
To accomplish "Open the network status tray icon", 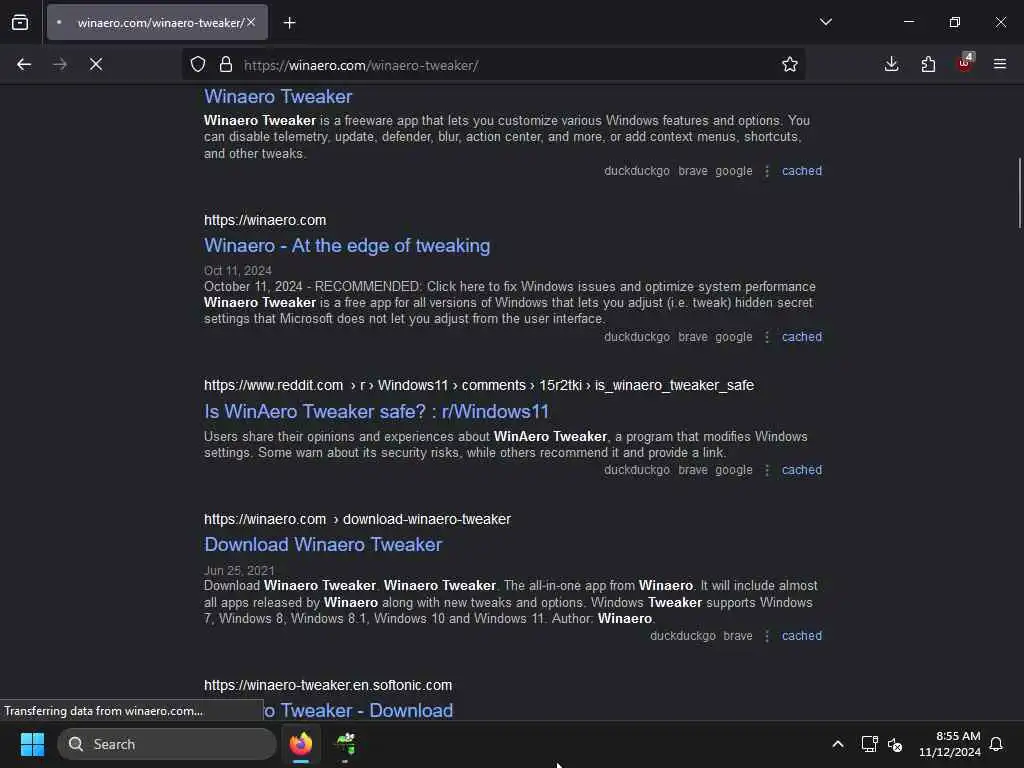I will pyautogui.click(x=869, y=744).
